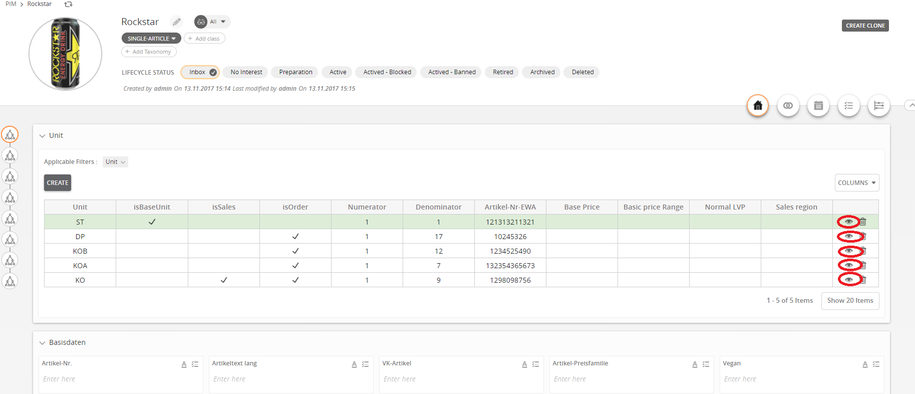Delete the KOA unit row via trash icon

coord(863,266)
